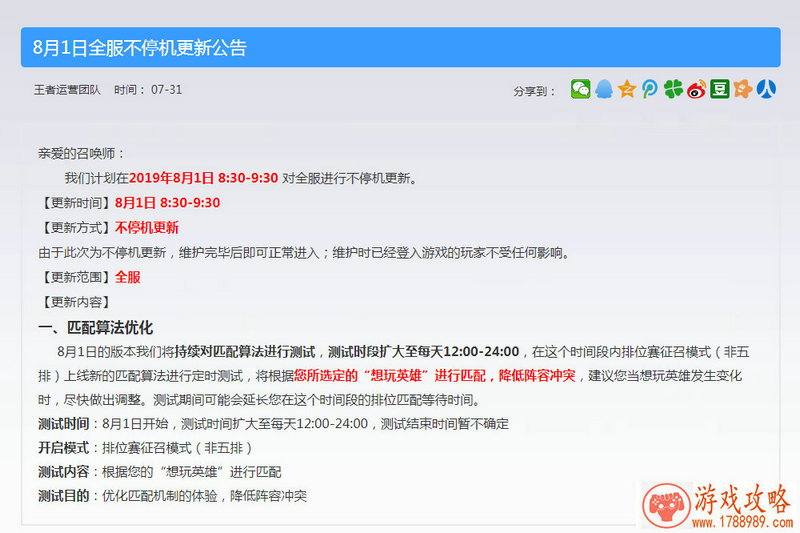The height and width of the screenshot is (533, 800).
Task: Click the red 不停机更新 text
Action: [x=147, y=227]
